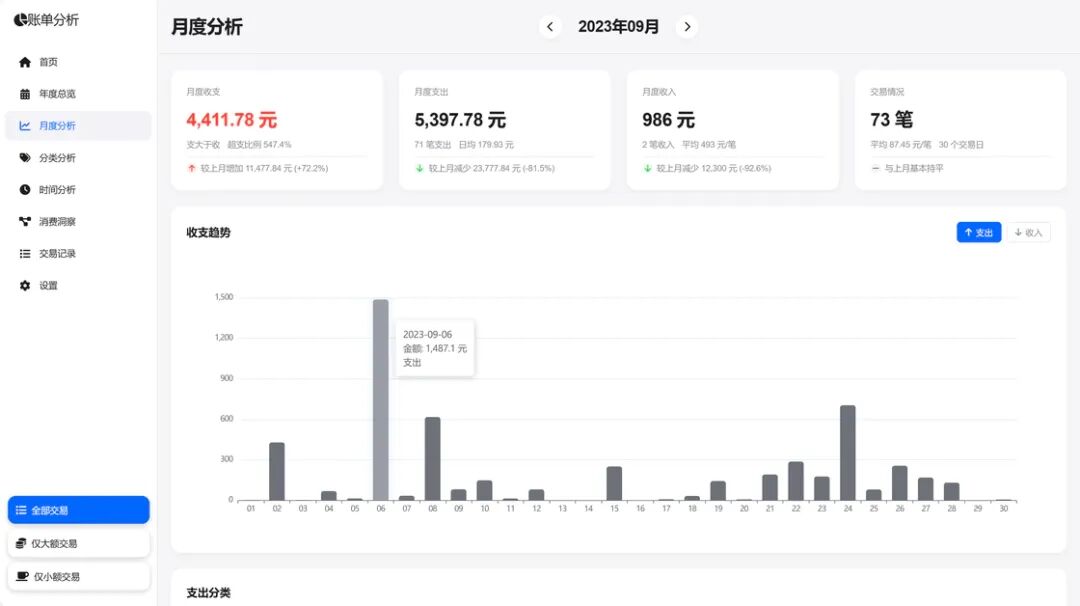Click the bar for day 24
The image size is (1080, 606).
pos(848,452)
